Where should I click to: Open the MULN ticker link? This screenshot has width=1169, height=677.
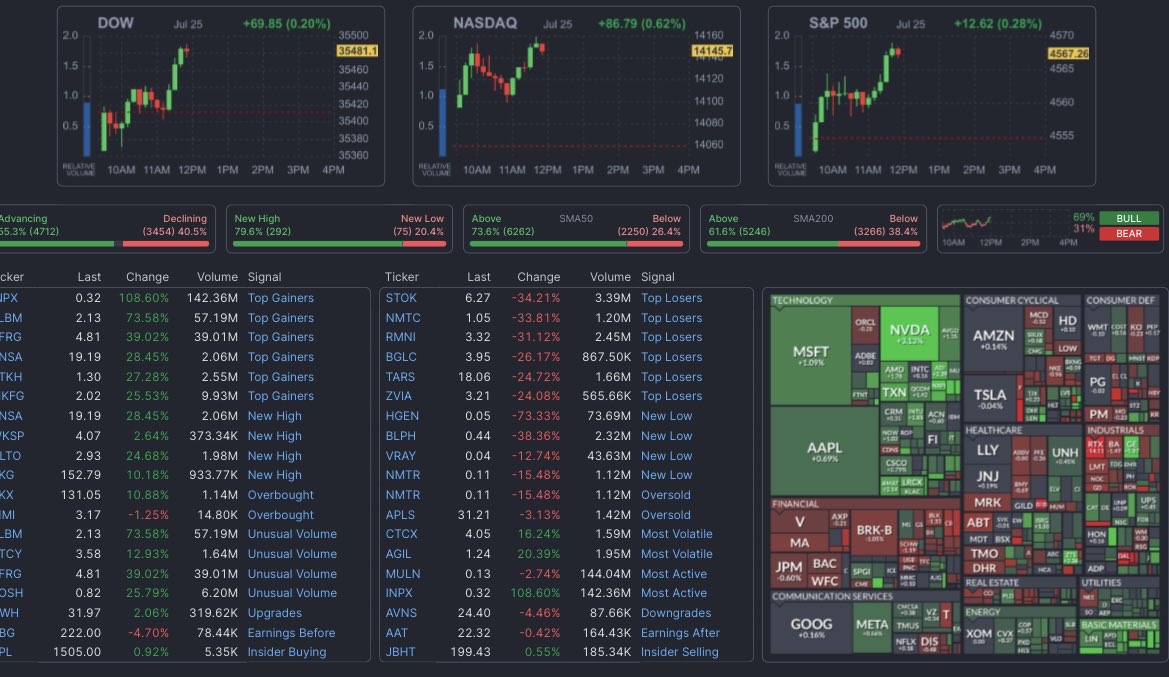click(403, 573)
